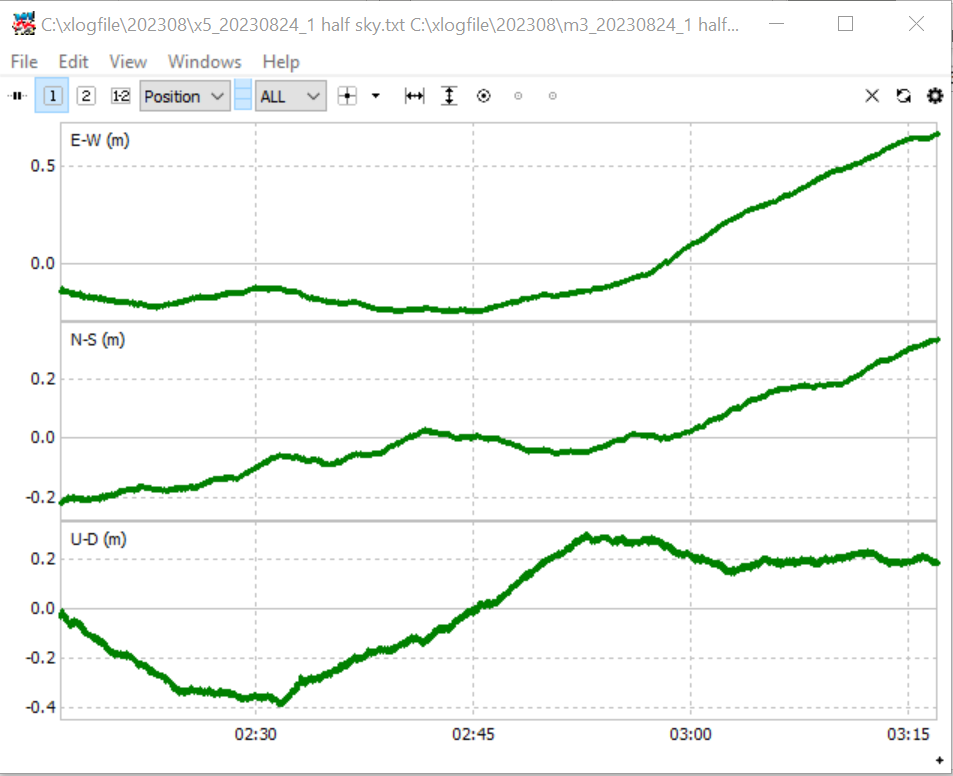
Task: Click the 03:00 time axis label
Action: pos(690,735)
